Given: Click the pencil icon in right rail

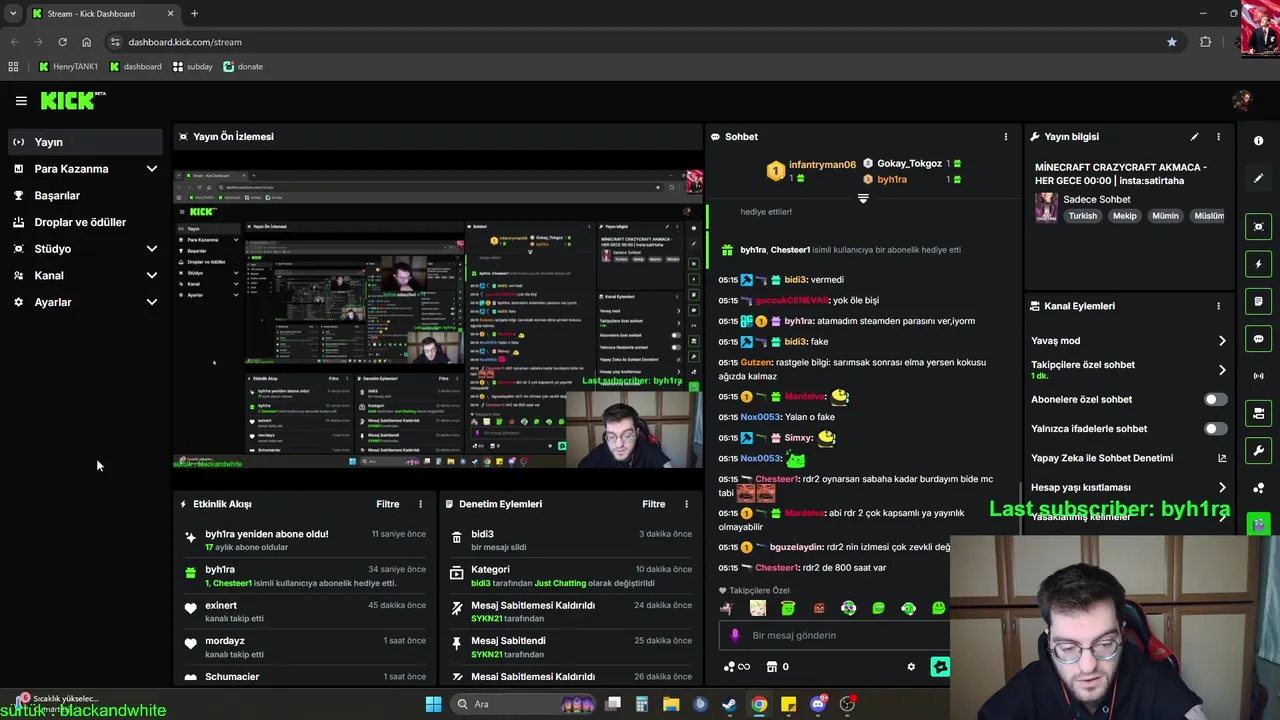Looking at the screenshot, I should tap(1258, 178).
